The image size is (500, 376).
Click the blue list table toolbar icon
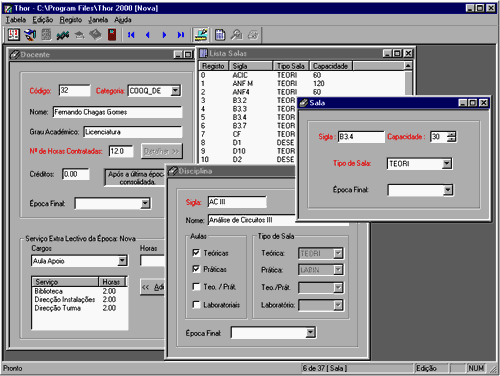(x=220, y=35)
